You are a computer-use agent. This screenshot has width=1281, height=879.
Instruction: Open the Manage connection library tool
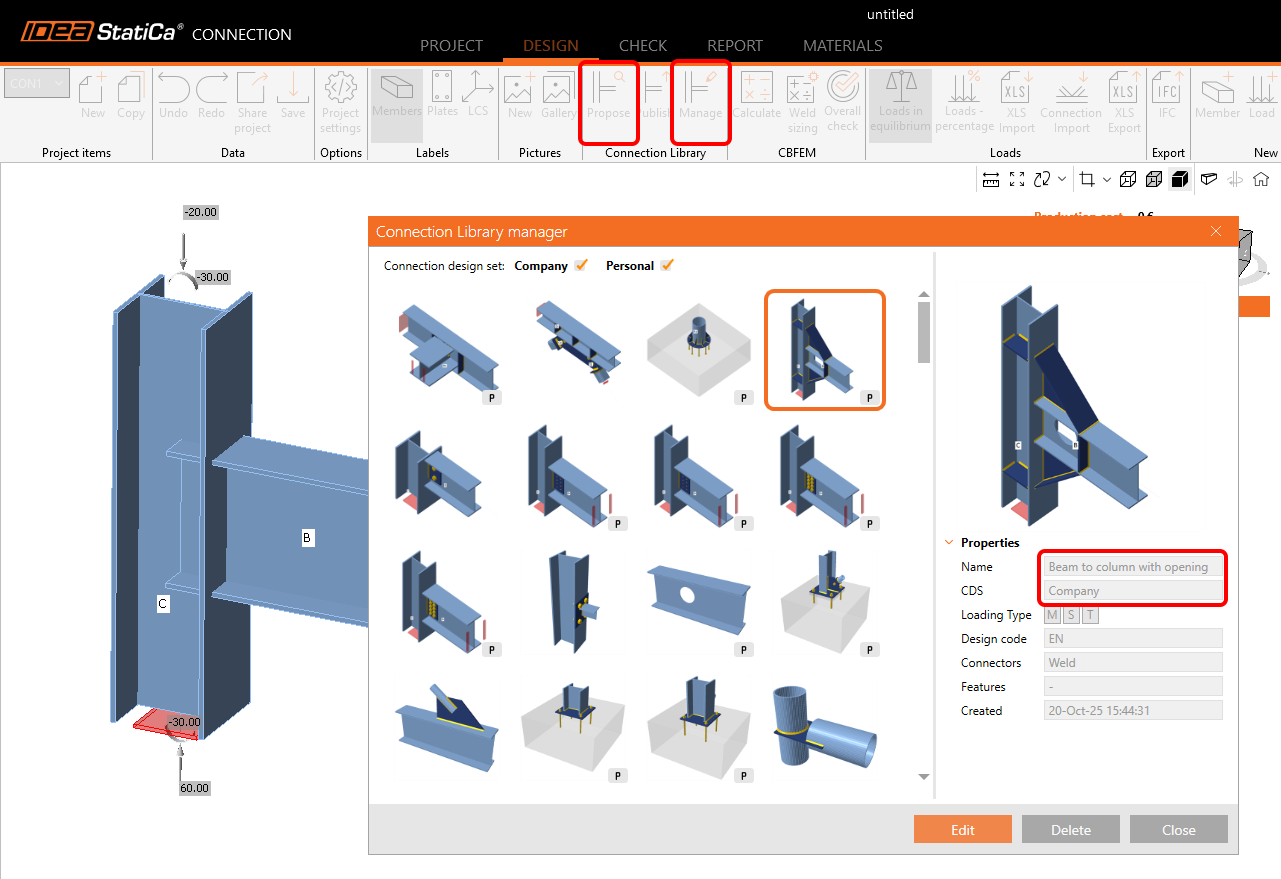click(x=700, y=97)
